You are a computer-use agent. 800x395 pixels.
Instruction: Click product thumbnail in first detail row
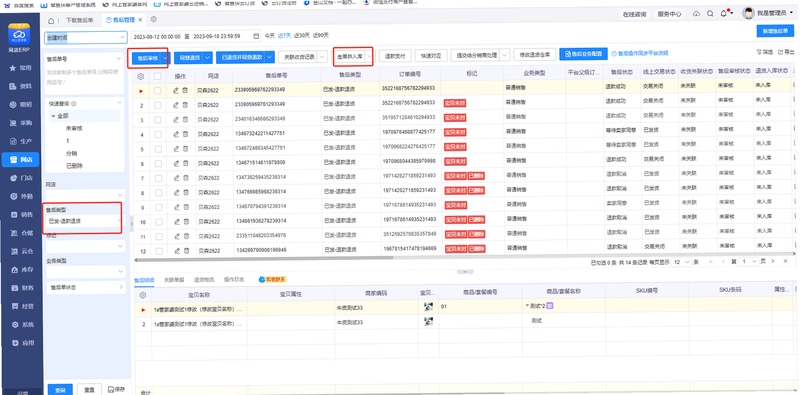429,307
